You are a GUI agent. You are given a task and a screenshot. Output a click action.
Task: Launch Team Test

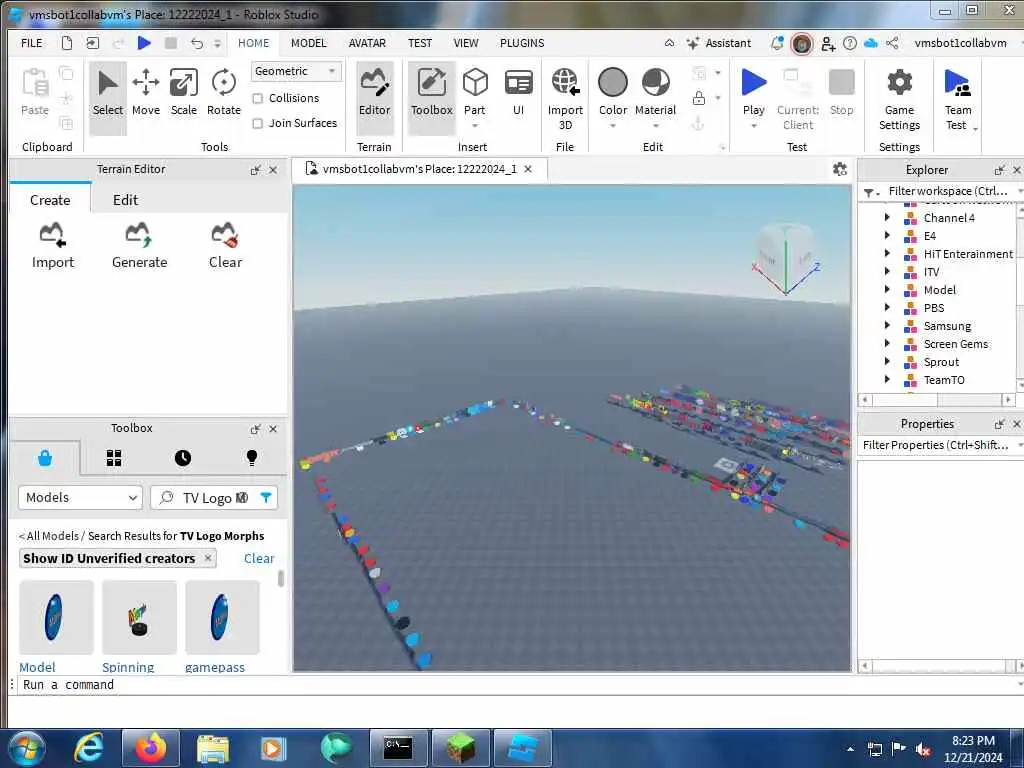pyautogui.click(x=958, y=99)
